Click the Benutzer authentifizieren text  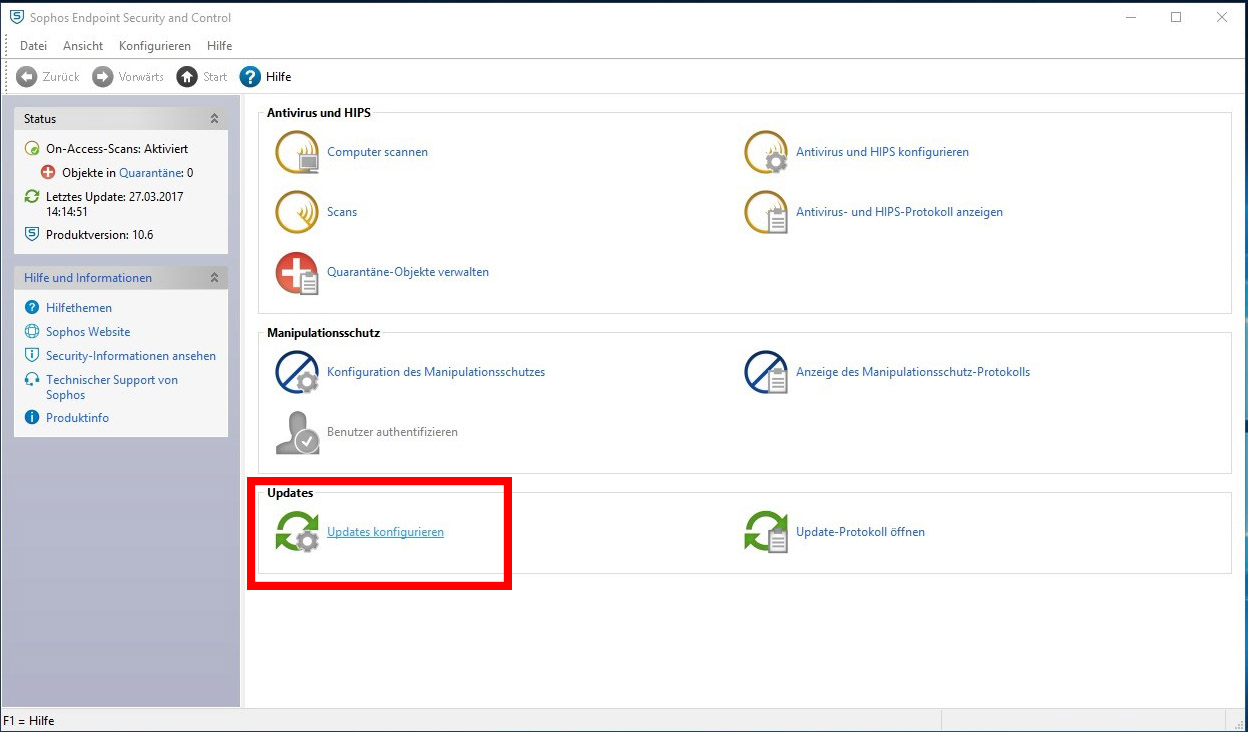pos(392,432)
